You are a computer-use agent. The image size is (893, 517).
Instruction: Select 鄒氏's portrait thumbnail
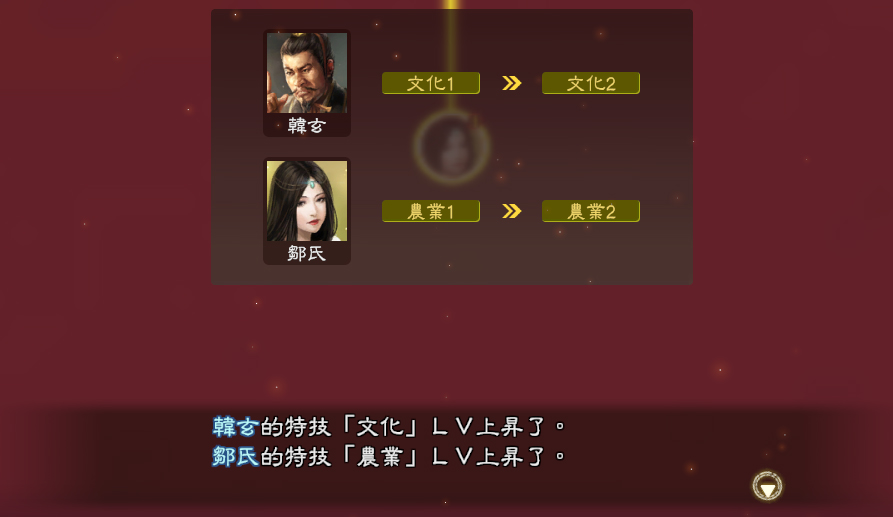pyautogui.click(x=307, y=201)
